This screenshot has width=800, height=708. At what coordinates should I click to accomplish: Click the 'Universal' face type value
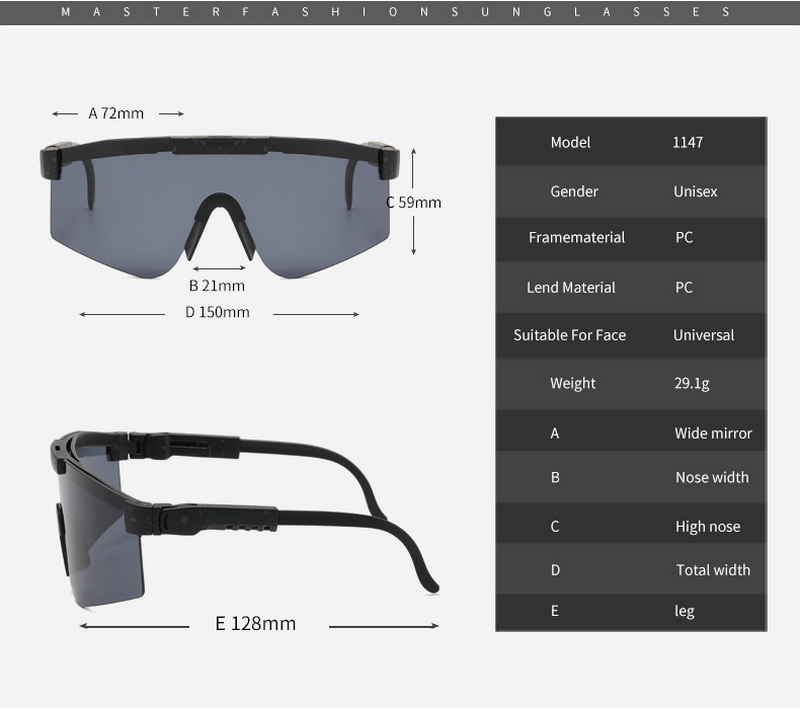click(703, 335)
